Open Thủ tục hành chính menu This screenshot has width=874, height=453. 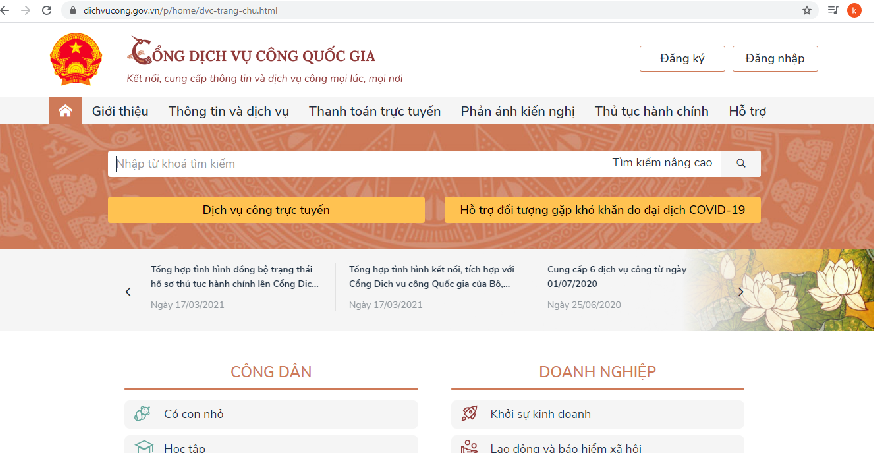point(651,111)
